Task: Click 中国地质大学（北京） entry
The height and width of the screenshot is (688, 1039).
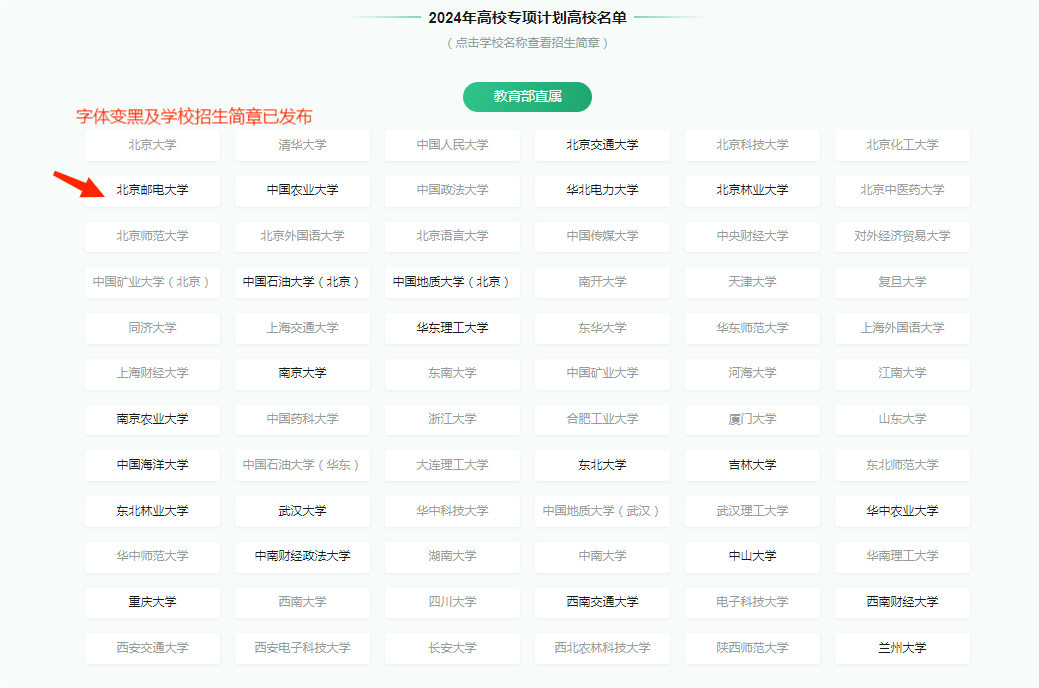Action: (x=452, y=282)
